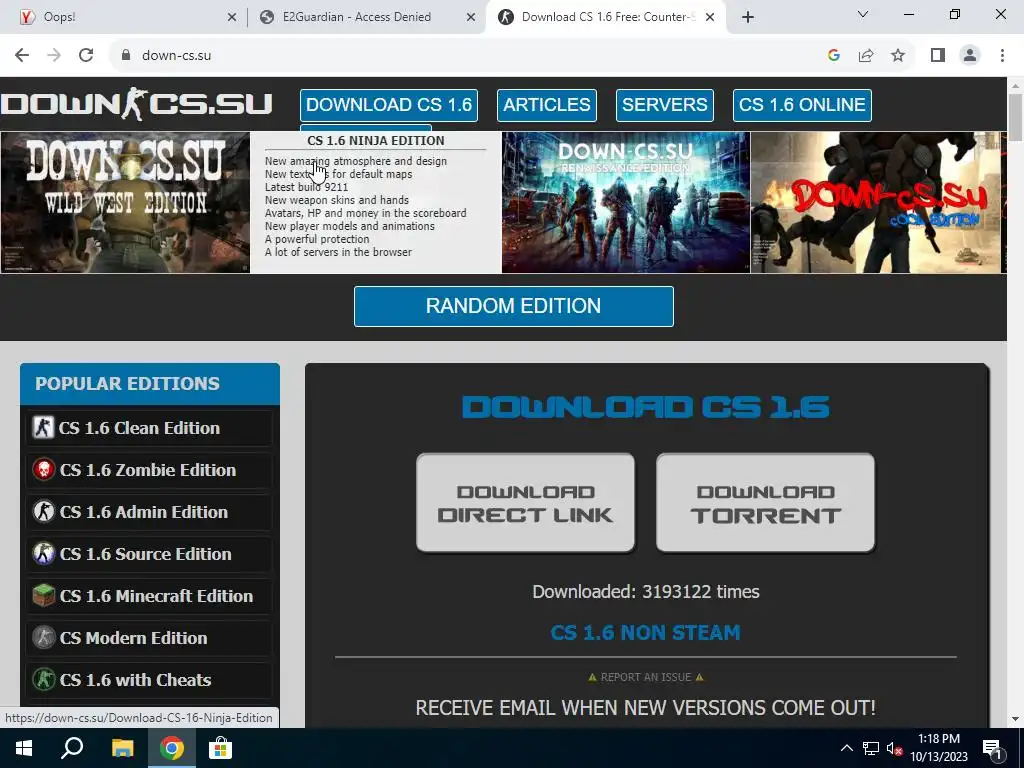
Task: Click the lock icon in address bar
Action: [126, 56]
